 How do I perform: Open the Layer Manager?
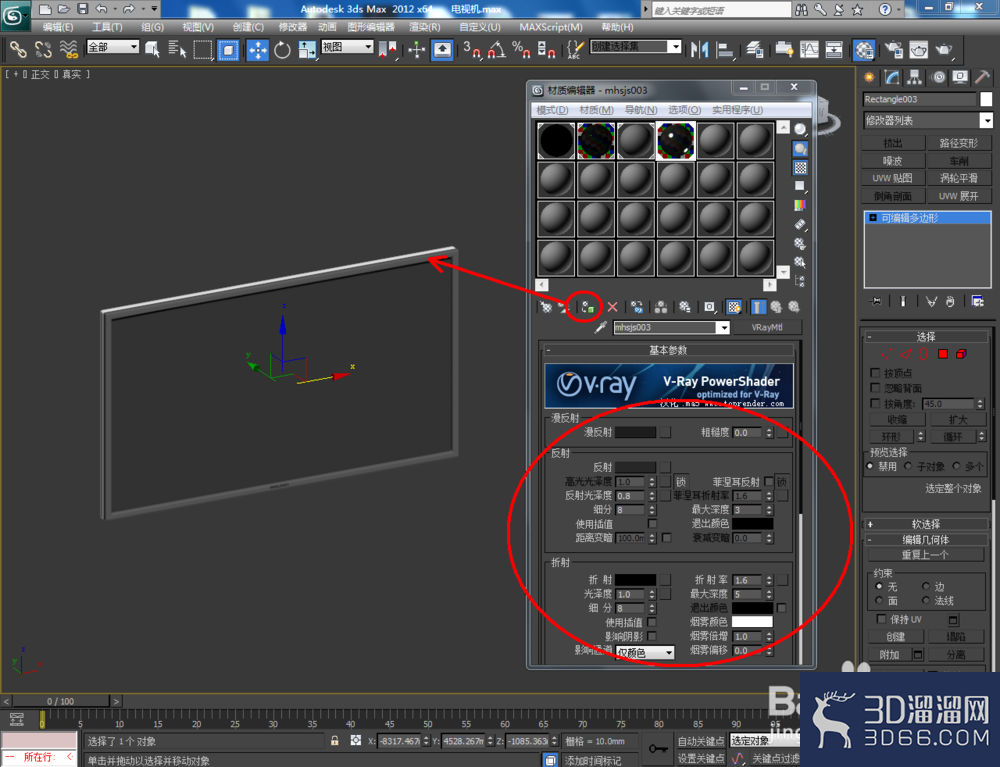point(755,50)
